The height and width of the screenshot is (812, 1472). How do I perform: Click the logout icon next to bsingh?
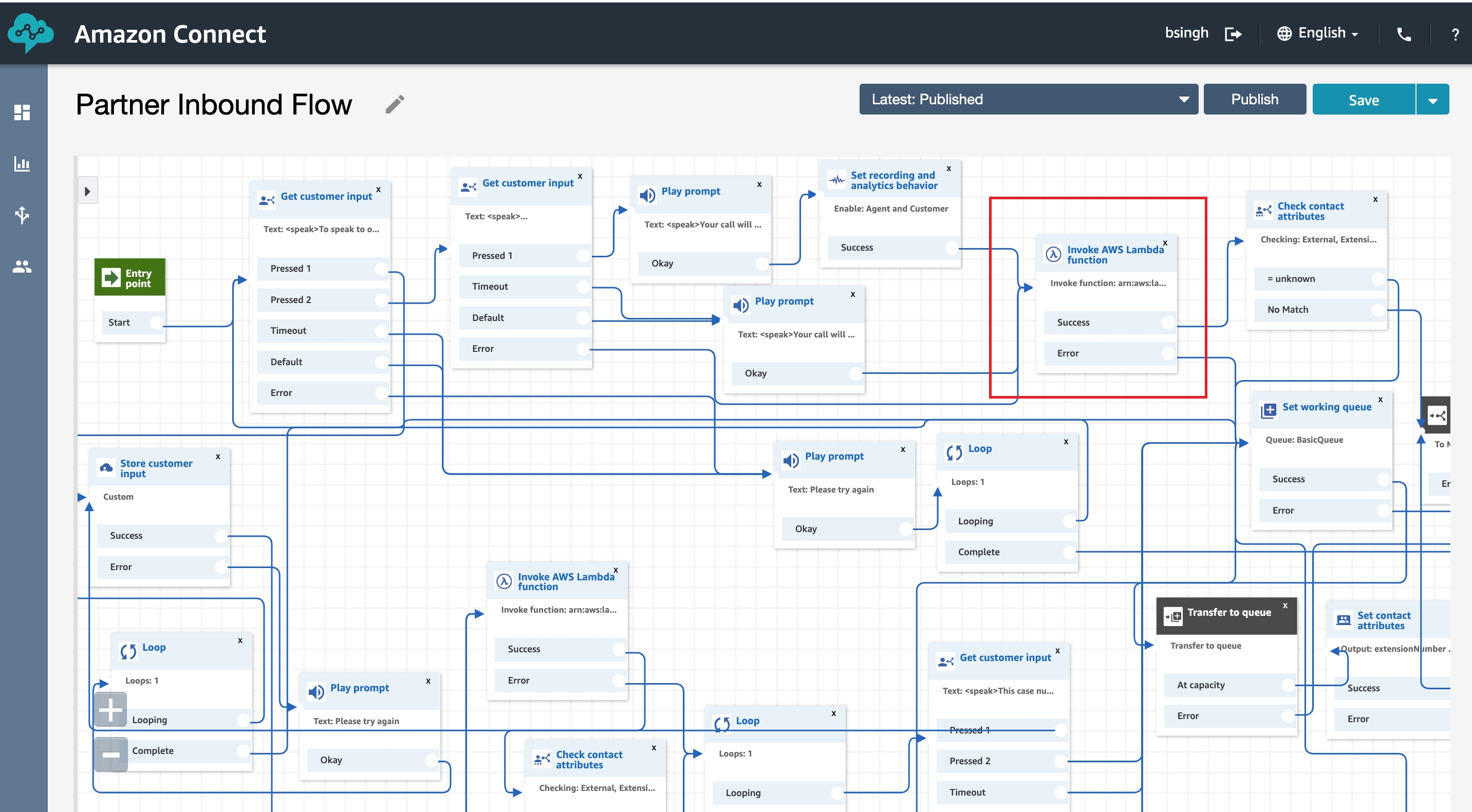coord(1233,34)
